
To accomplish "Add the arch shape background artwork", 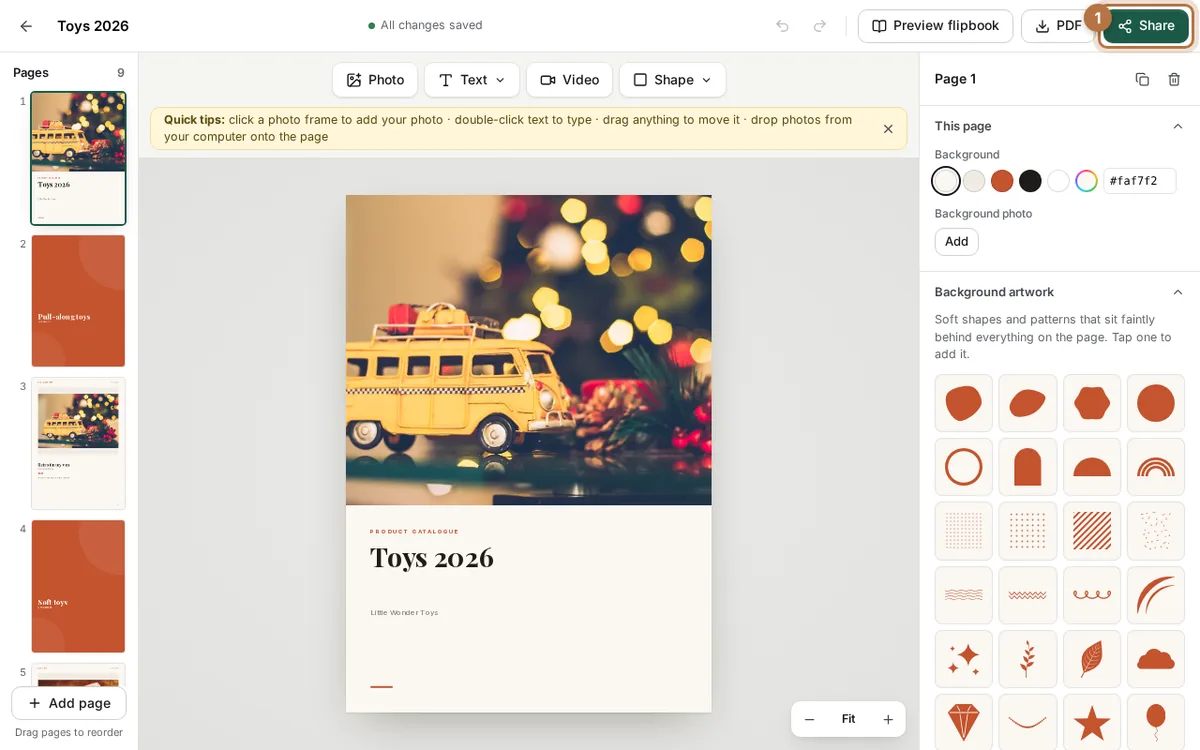I will (1028, 467).
